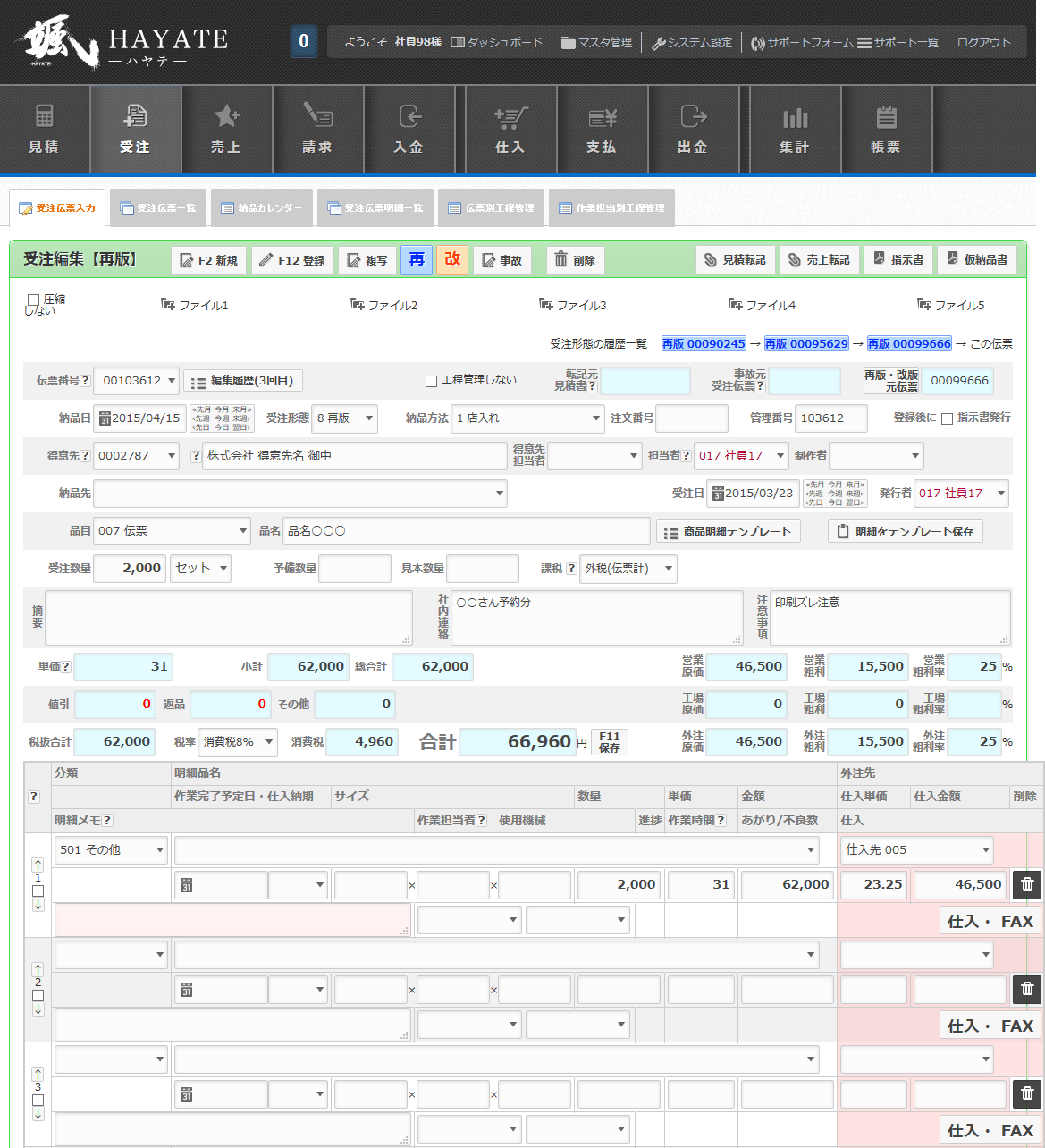Click 明細をテンプレート保存 button
The height and width of the screenshot is (1148, 1045).
tap(906, 531)
